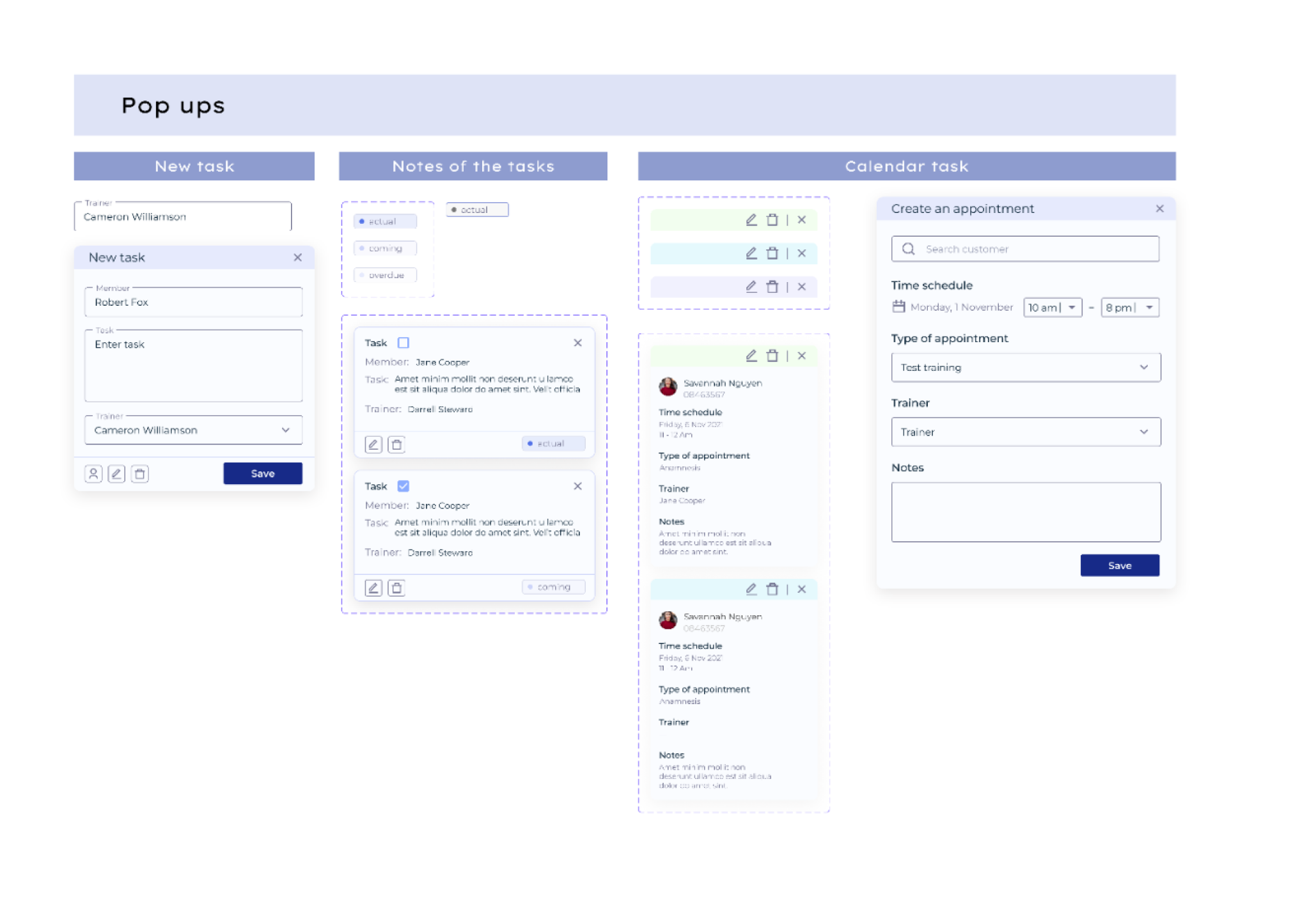
Task: Select the overdue status chip
Action: (x=386, y=275)
